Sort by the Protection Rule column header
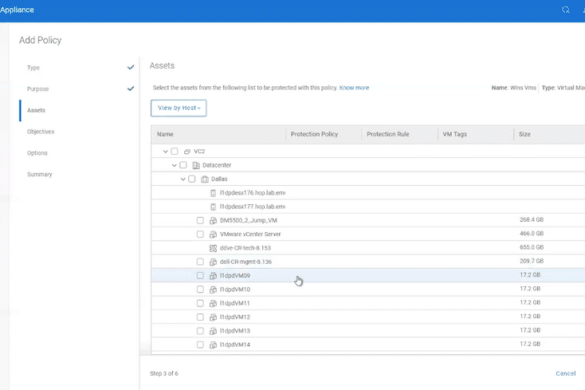 (x=388, y=134)
